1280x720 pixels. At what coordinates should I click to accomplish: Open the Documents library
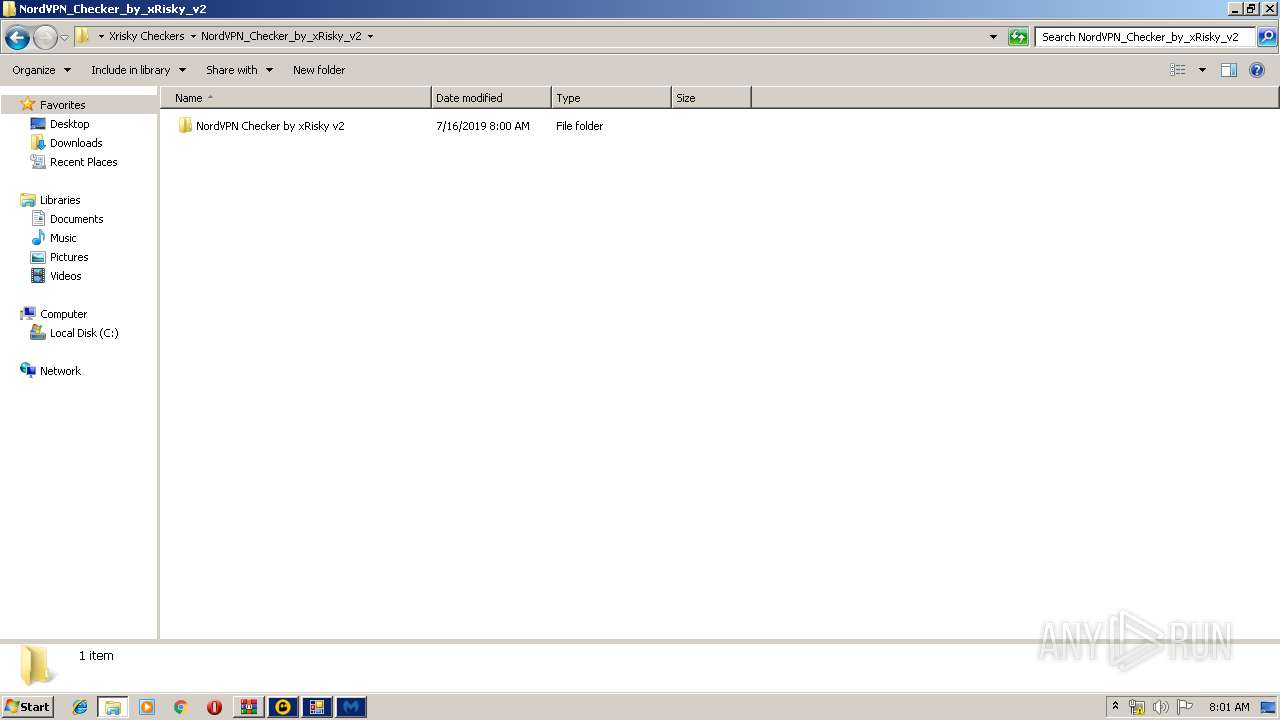click(77, 219)
